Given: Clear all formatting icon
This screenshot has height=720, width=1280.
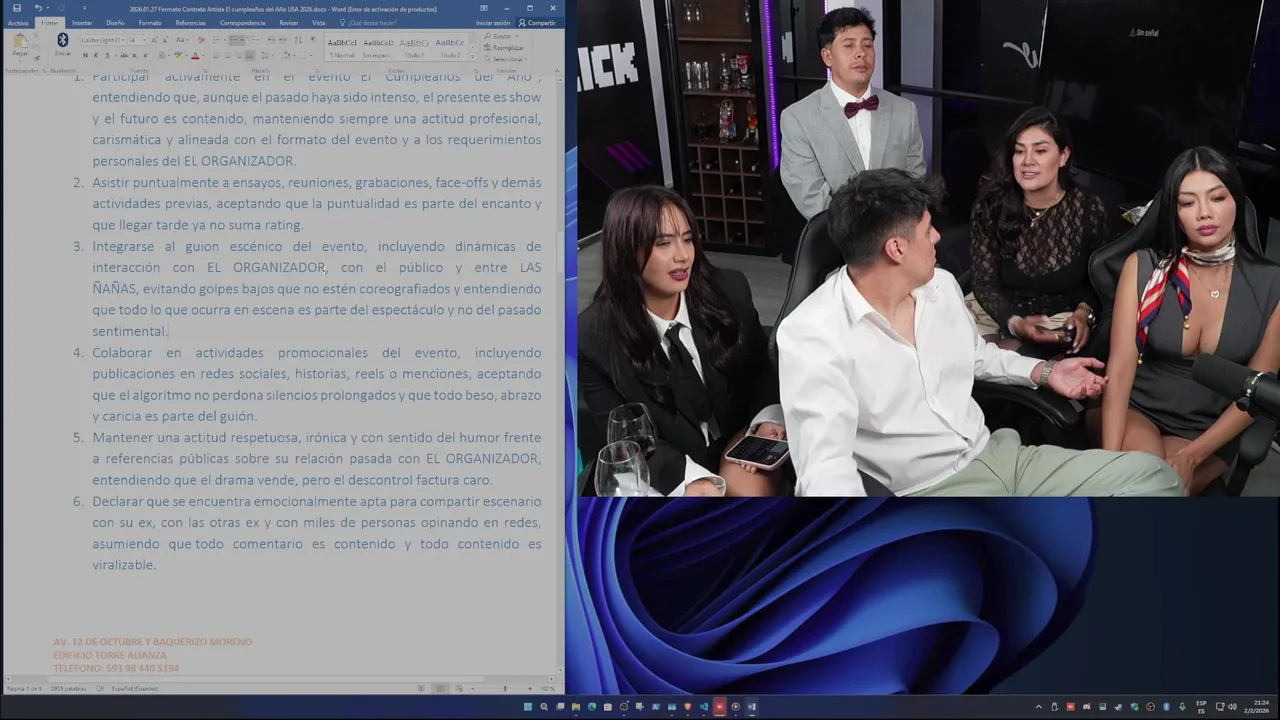Looking at the screenshot, I should click(201, 40).
